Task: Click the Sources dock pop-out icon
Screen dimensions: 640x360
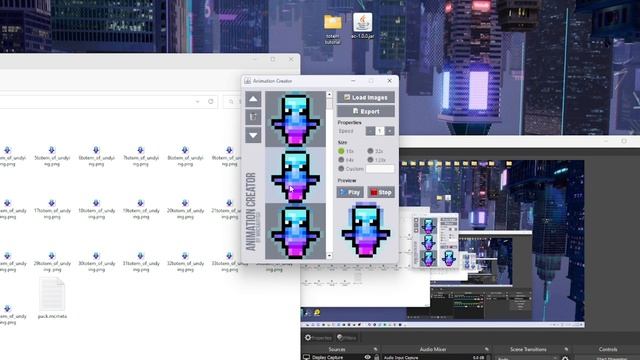Action: coord(376,349)
